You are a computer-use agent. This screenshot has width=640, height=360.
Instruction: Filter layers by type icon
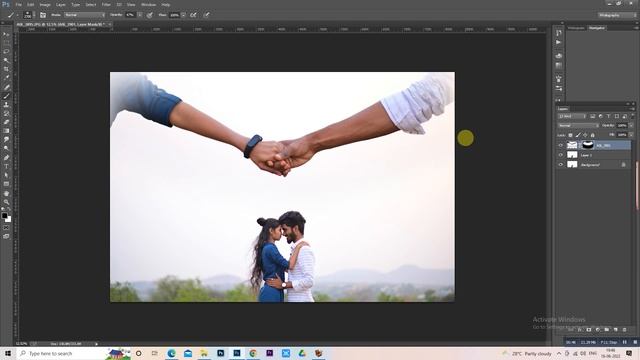[608, 116]
